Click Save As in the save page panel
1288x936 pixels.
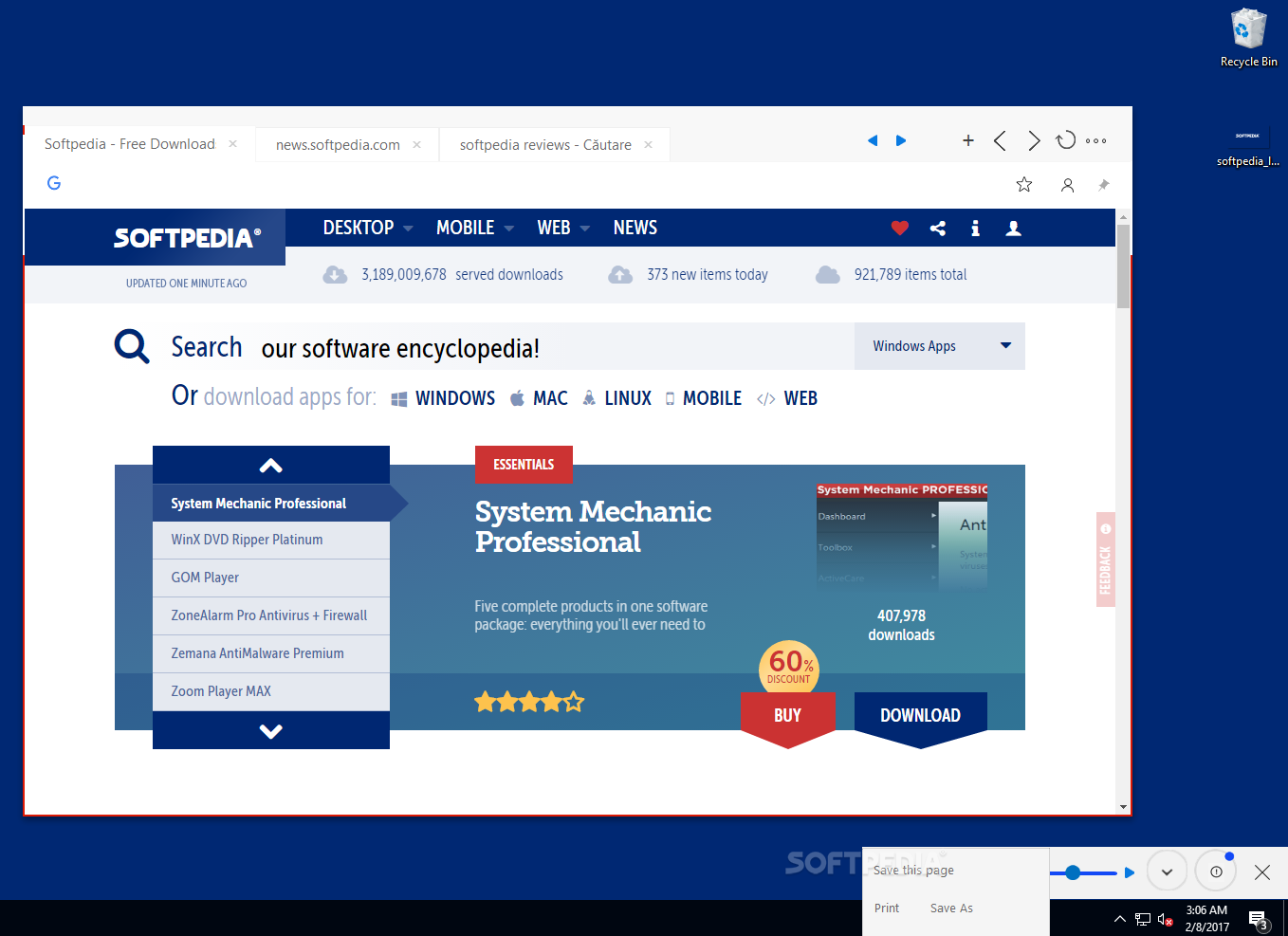pyautogui.click(x=951, y=908)
